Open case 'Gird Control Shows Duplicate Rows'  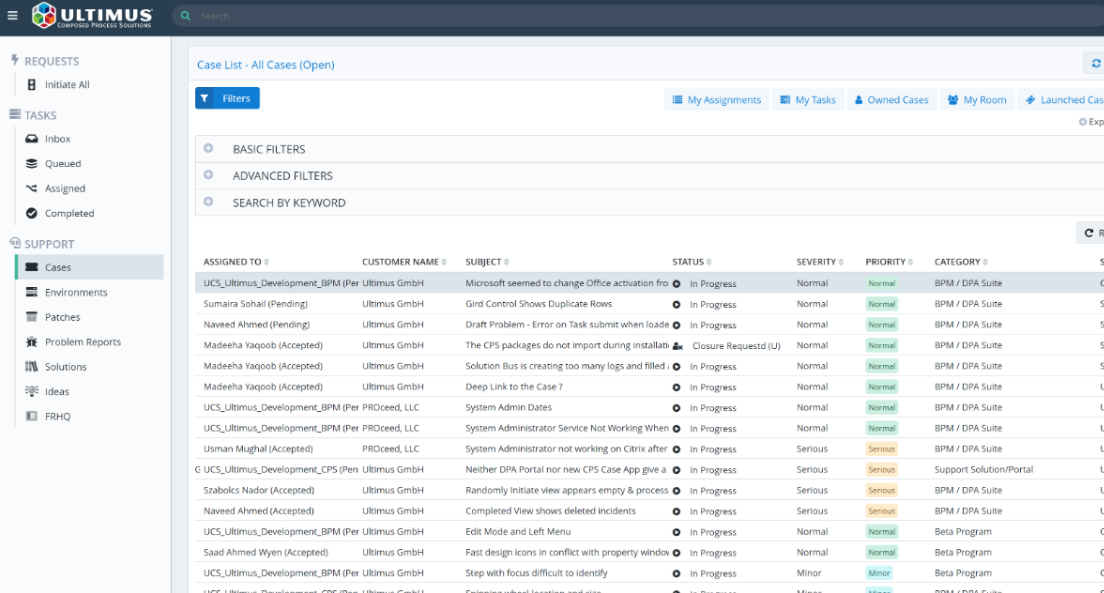pos(539,304)
